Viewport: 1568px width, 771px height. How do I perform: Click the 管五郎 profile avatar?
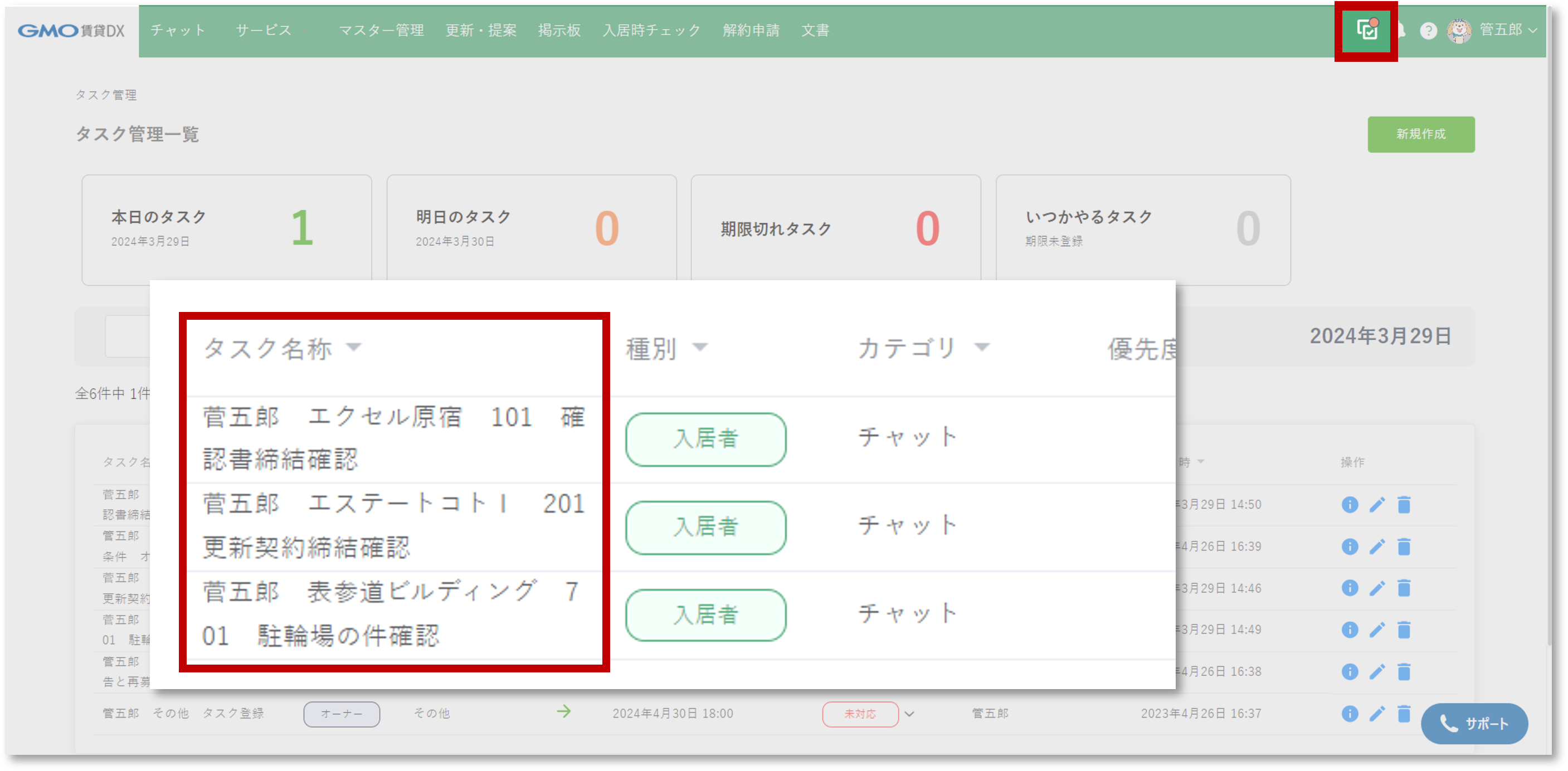(x=1459, y=30)
